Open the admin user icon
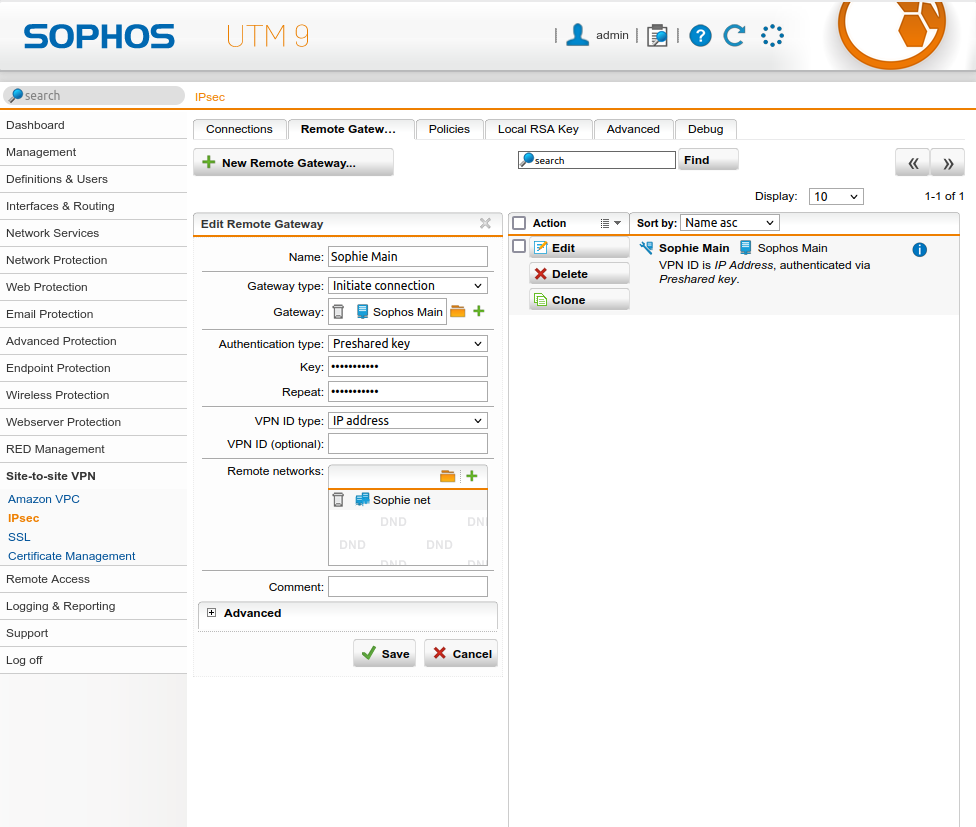 (577, 36)
